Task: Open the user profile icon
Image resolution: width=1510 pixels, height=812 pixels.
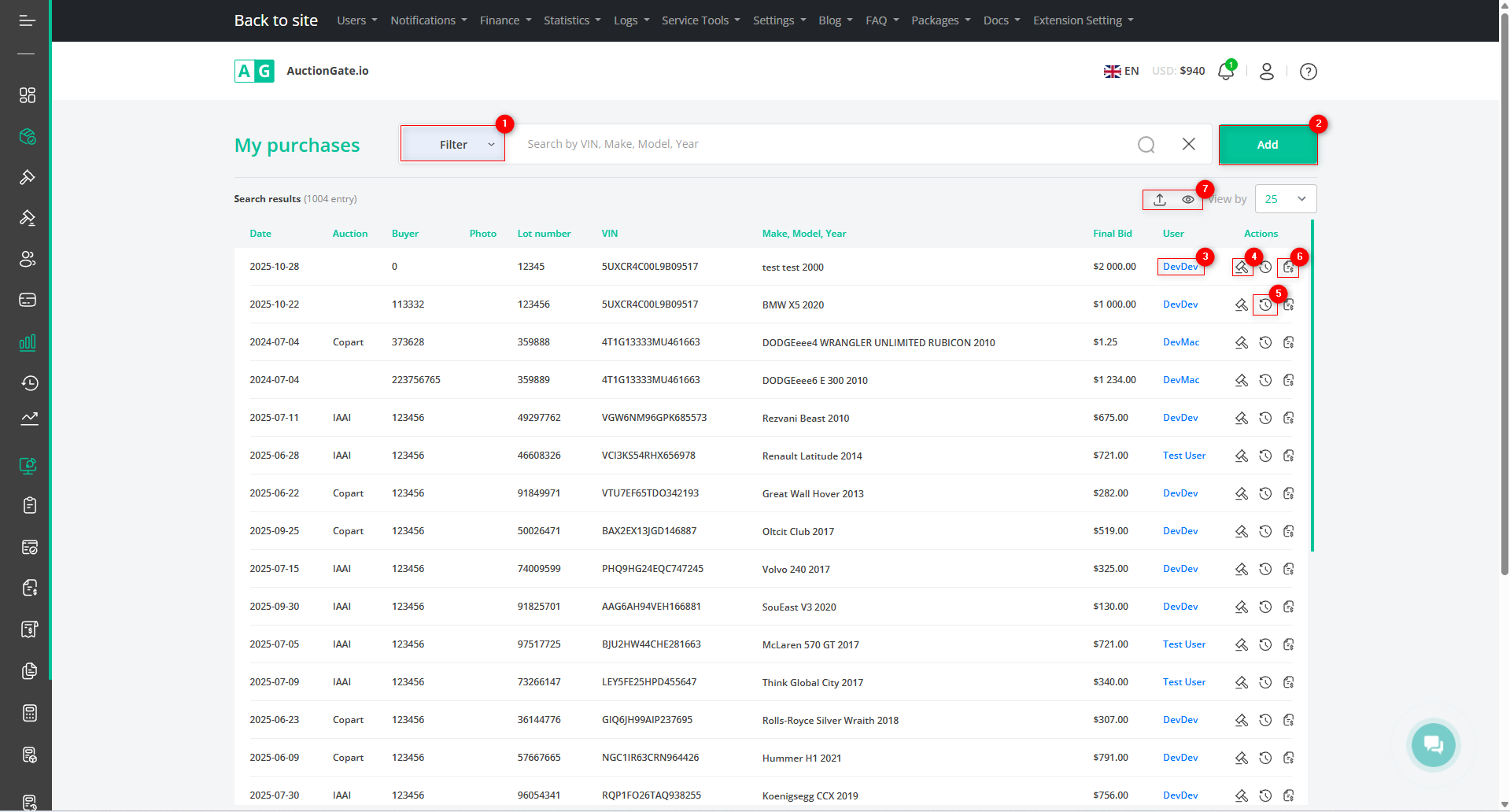Action: (1266, 72)
